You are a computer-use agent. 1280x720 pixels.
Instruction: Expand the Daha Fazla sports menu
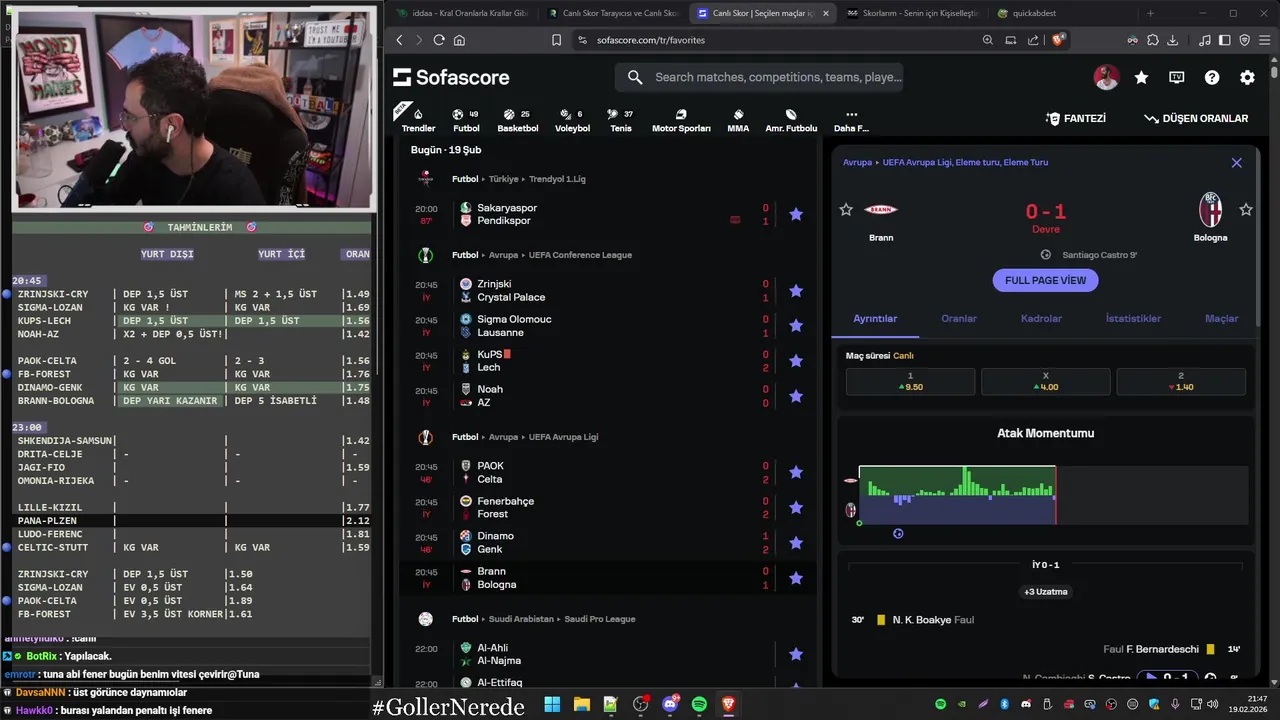coord(851,120)
